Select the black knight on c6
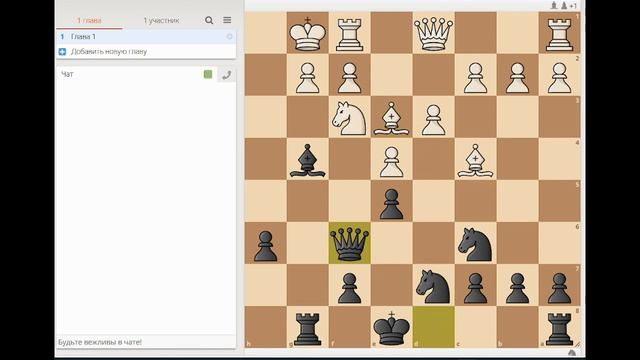 [x=476, y=243]
